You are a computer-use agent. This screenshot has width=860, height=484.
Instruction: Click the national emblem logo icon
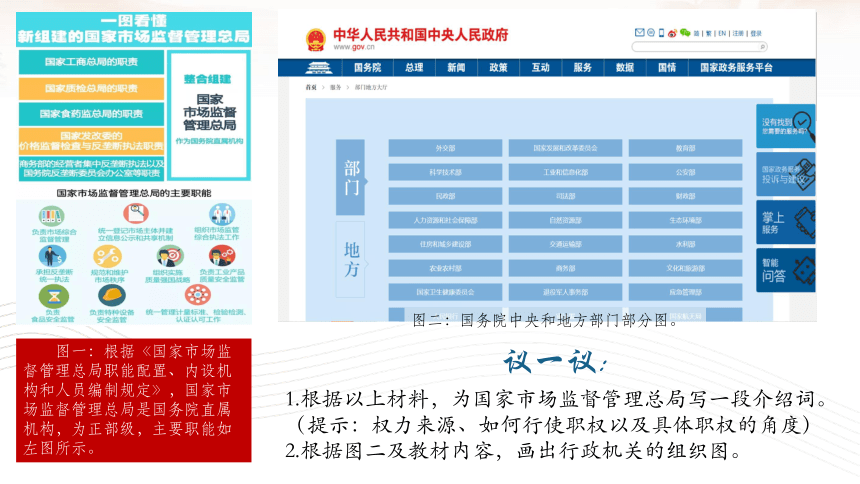[x=316, y=40]
